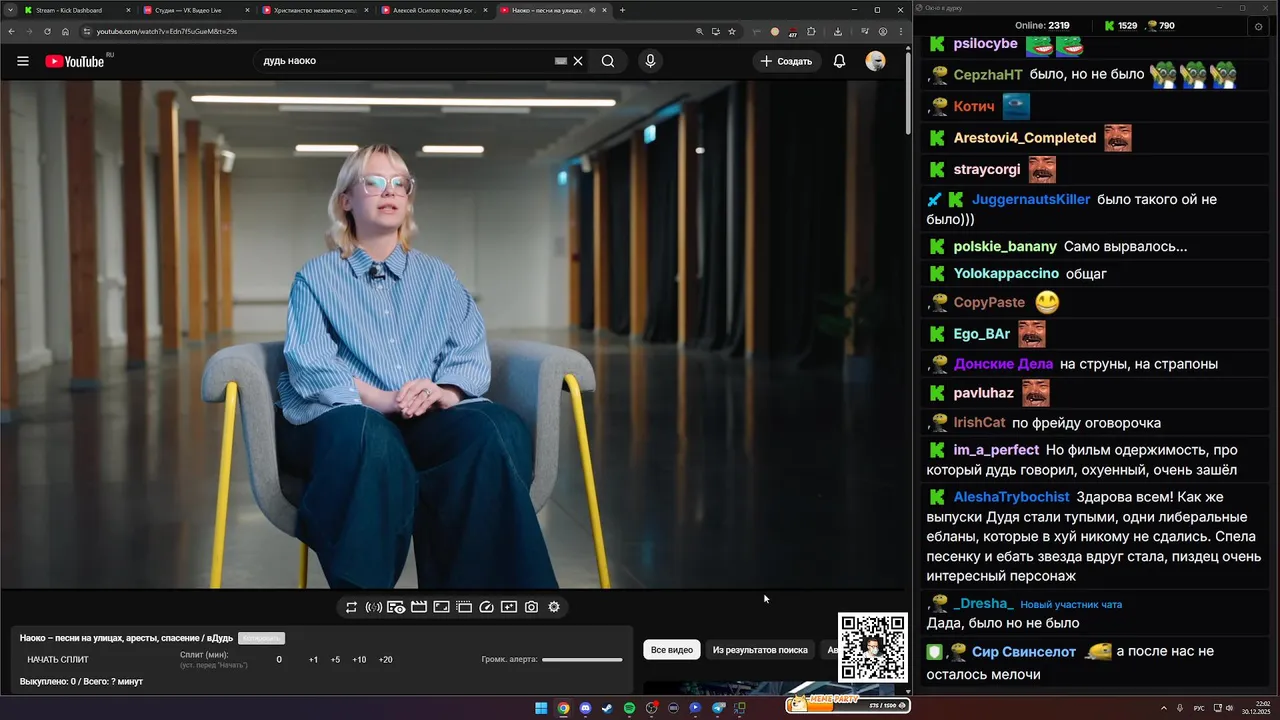1280x720 pixels.
Task: Open Windows Start menu
Action: 541,708
